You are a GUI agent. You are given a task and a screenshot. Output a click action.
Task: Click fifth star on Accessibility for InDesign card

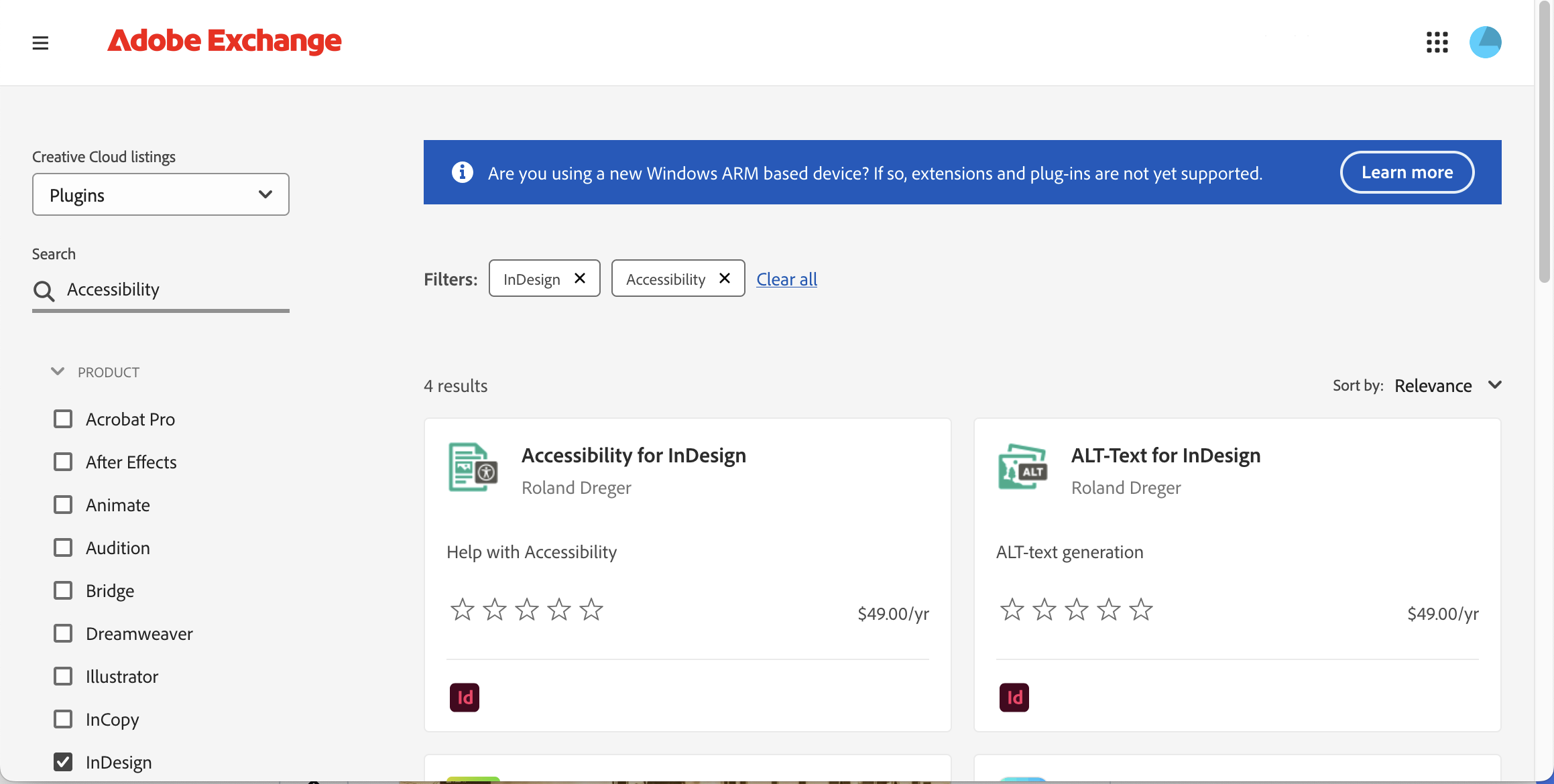coord(591,610)
